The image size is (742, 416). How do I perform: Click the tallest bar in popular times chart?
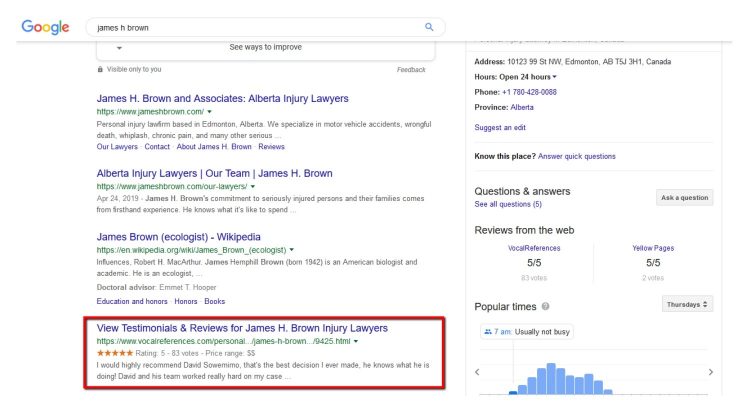coord(551,379)
